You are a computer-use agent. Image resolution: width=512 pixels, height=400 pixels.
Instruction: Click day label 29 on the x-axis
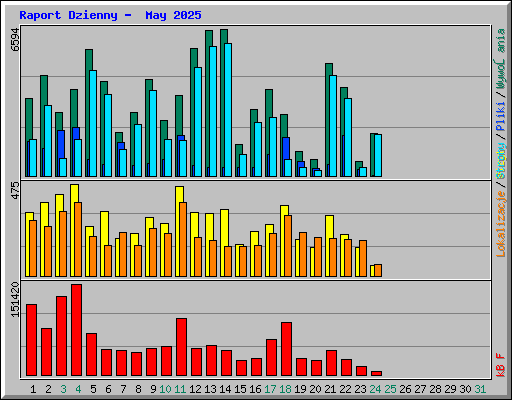pyautogui.click(x=450, y=389)
